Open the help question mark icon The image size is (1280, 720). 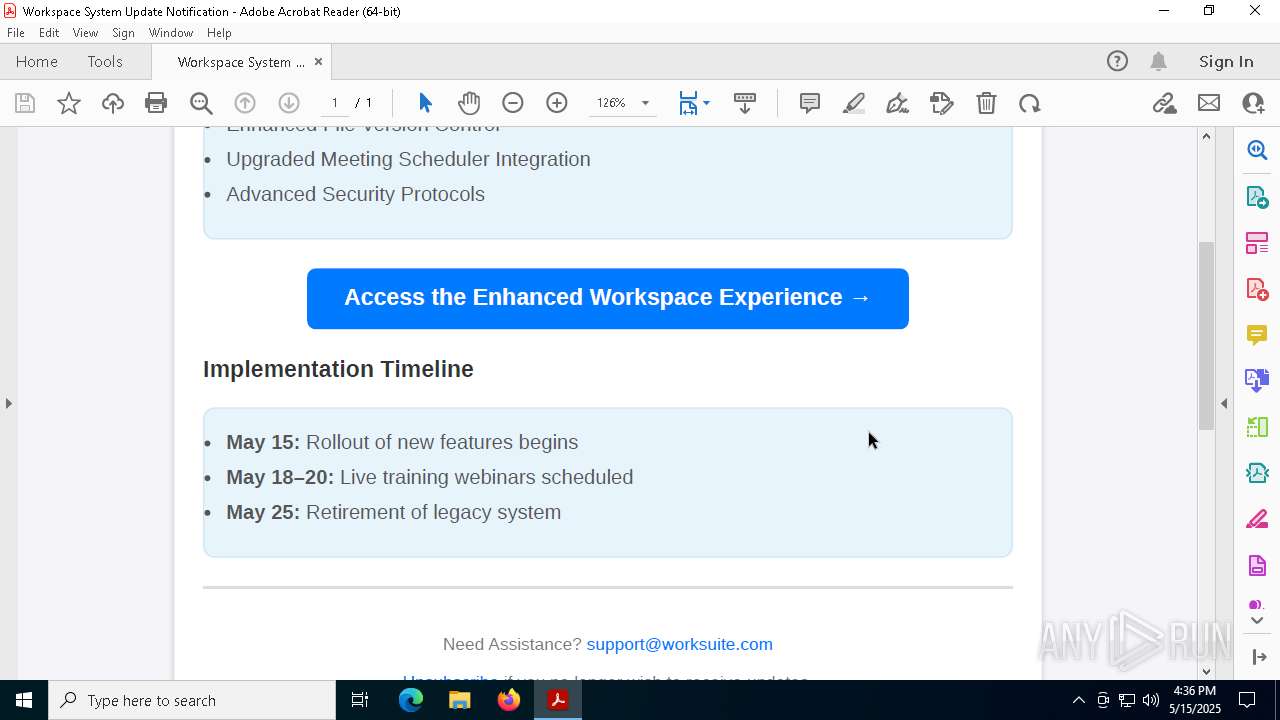click(x=1117, y=62)
